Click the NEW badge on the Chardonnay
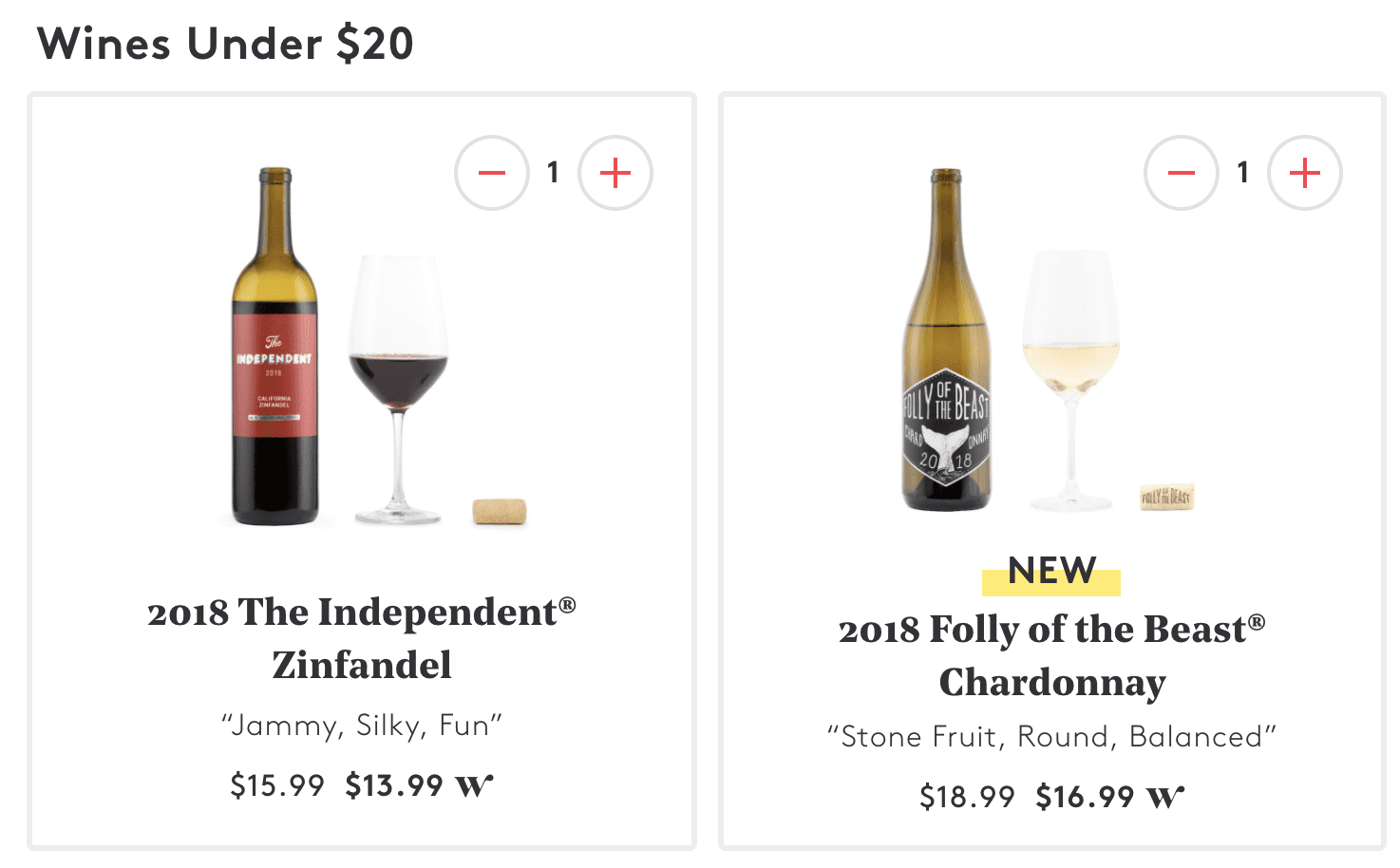The image size is (1400, 868). (1050, 571)
